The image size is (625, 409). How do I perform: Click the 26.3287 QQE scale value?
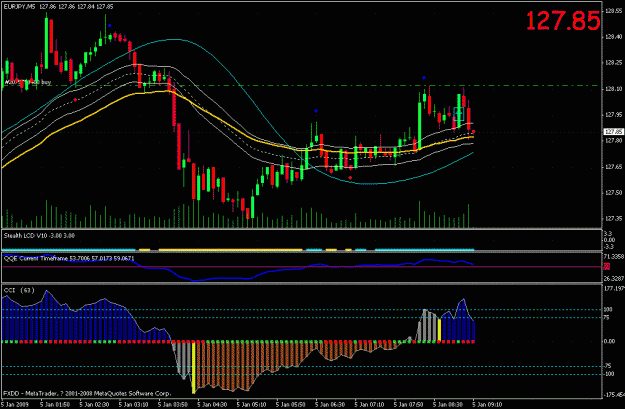[614, 278]
